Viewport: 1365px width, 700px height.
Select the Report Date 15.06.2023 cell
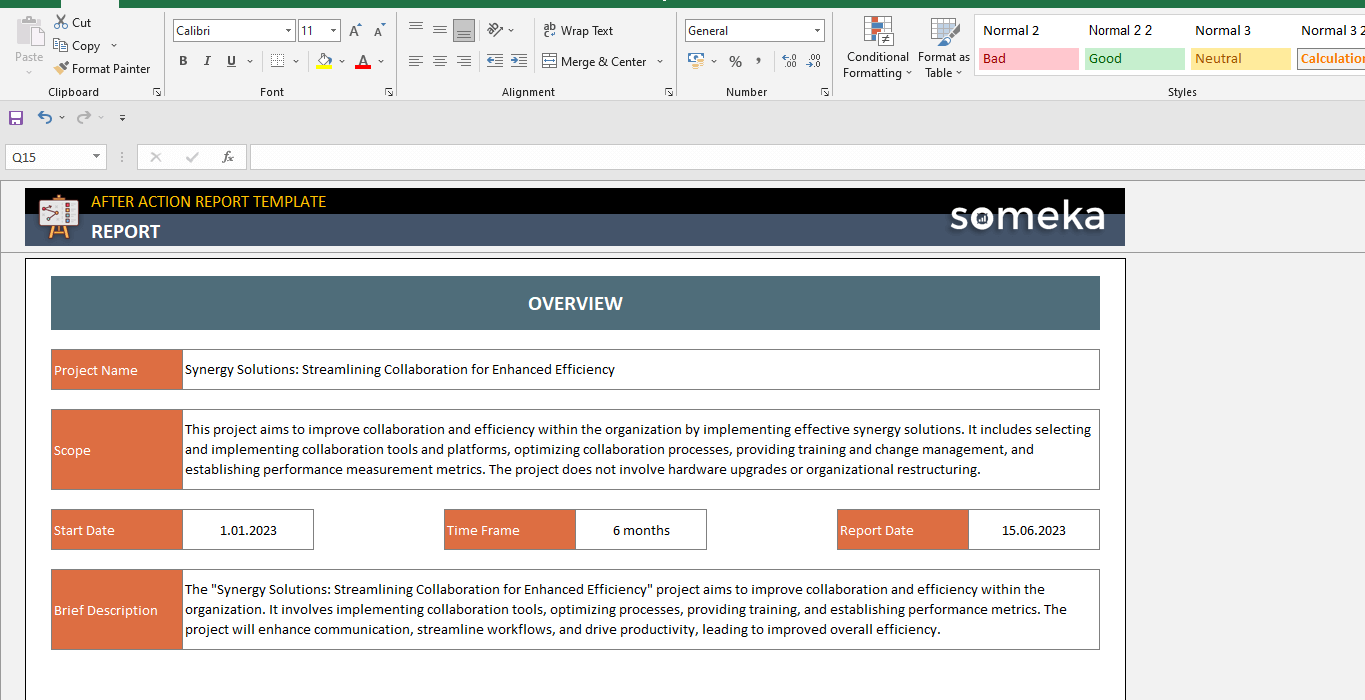click(1034, 530)
